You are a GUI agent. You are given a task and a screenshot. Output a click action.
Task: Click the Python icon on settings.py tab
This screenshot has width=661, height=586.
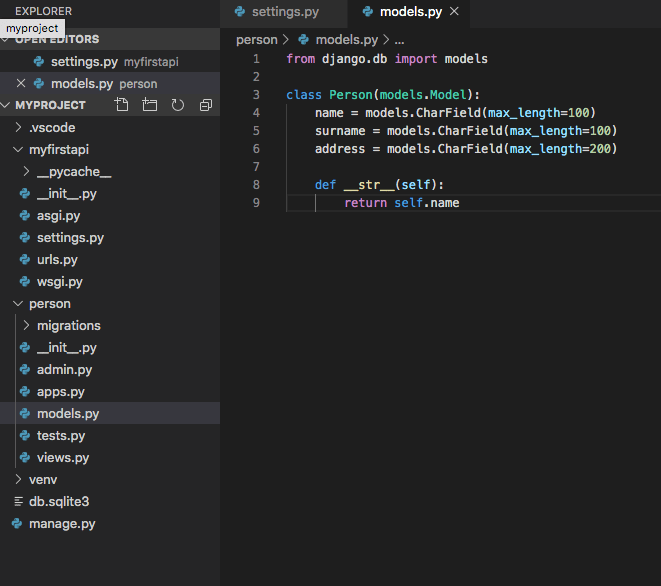pos(240,11)
